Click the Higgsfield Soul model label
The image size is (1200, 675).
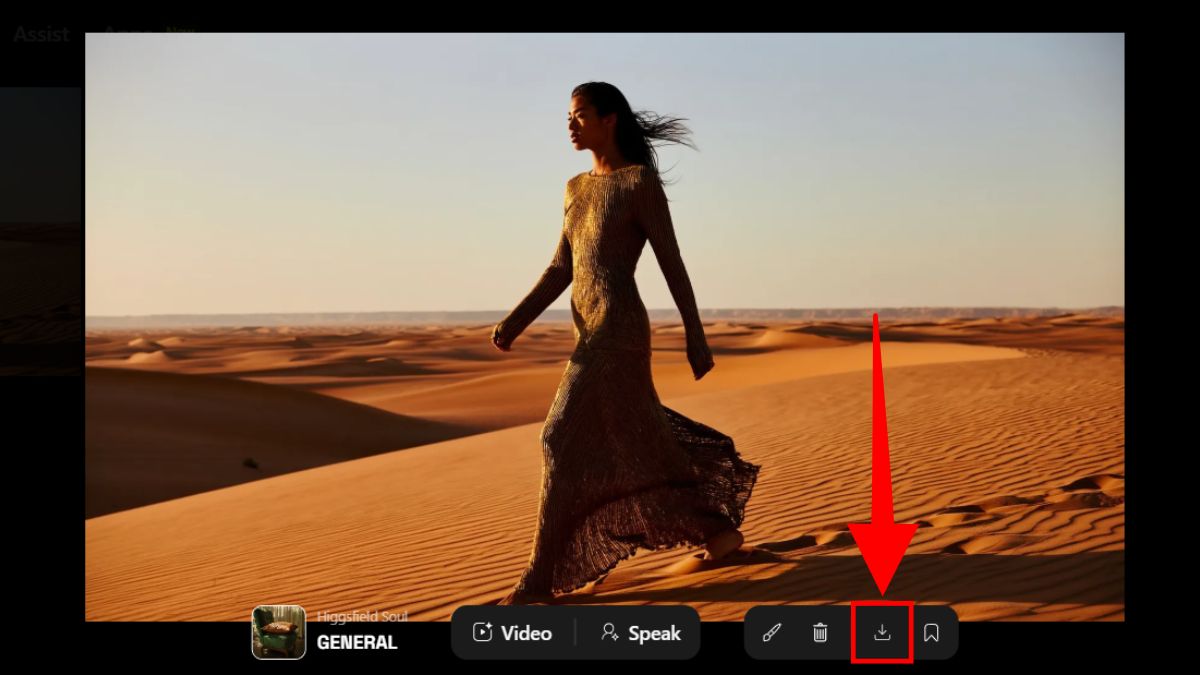[x=362, y=617]
